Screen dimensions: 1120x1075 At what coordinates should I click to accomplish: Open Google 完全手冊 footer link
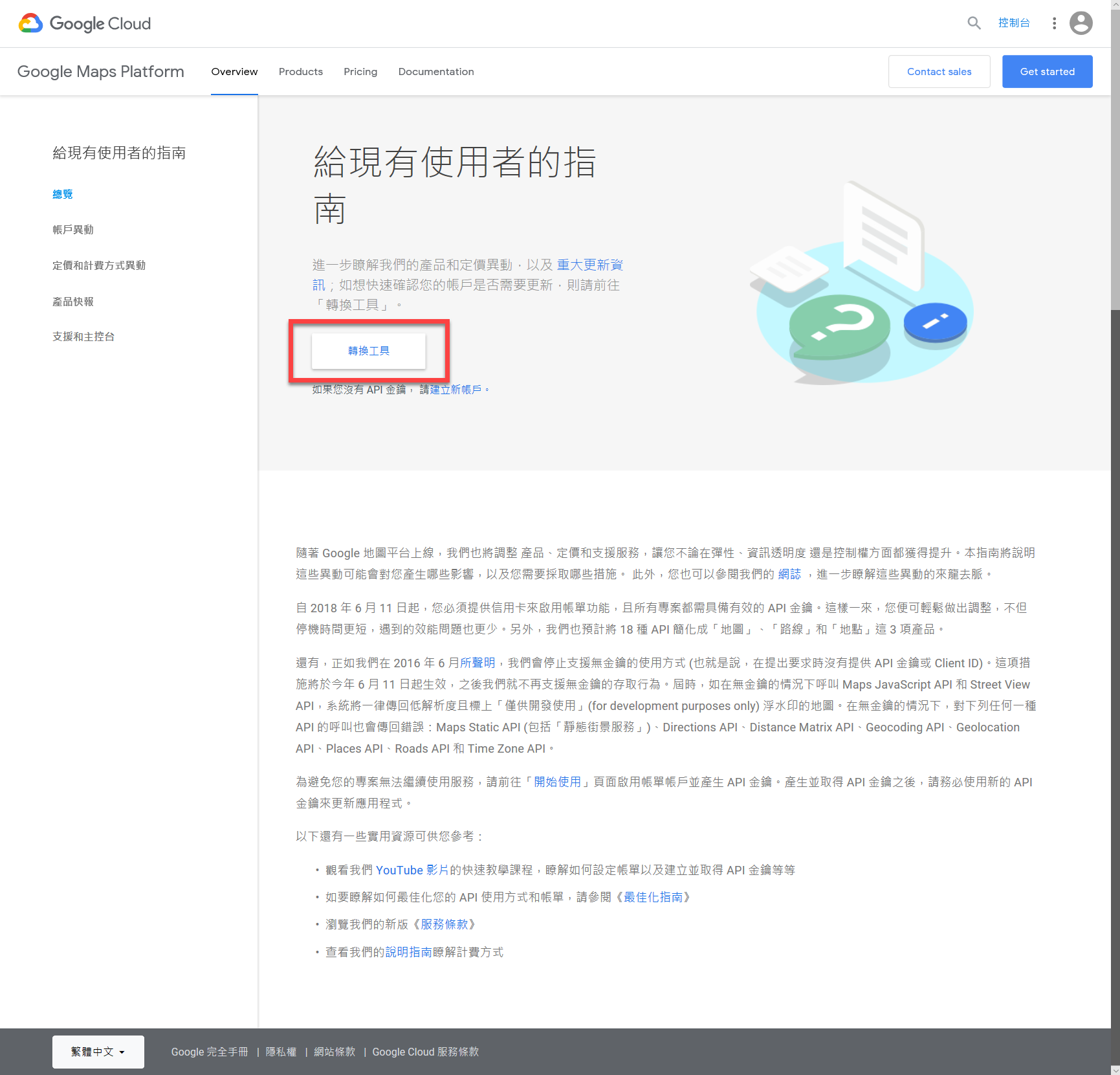pyautogui.click(x=209, y=1052)
